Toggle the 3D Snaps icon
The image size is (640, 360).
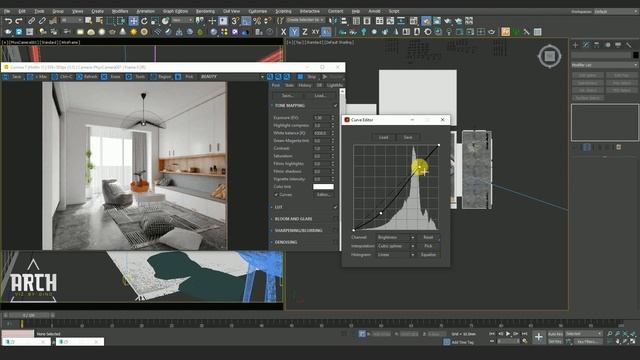pyautogui.click(x=235, y=20)
